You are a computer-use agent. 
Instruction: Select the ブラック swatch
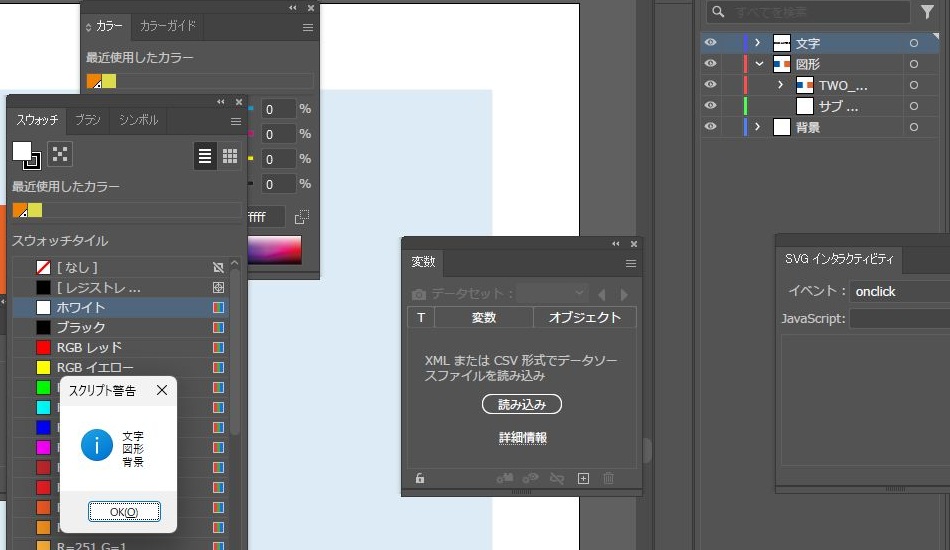coord(120,327)
